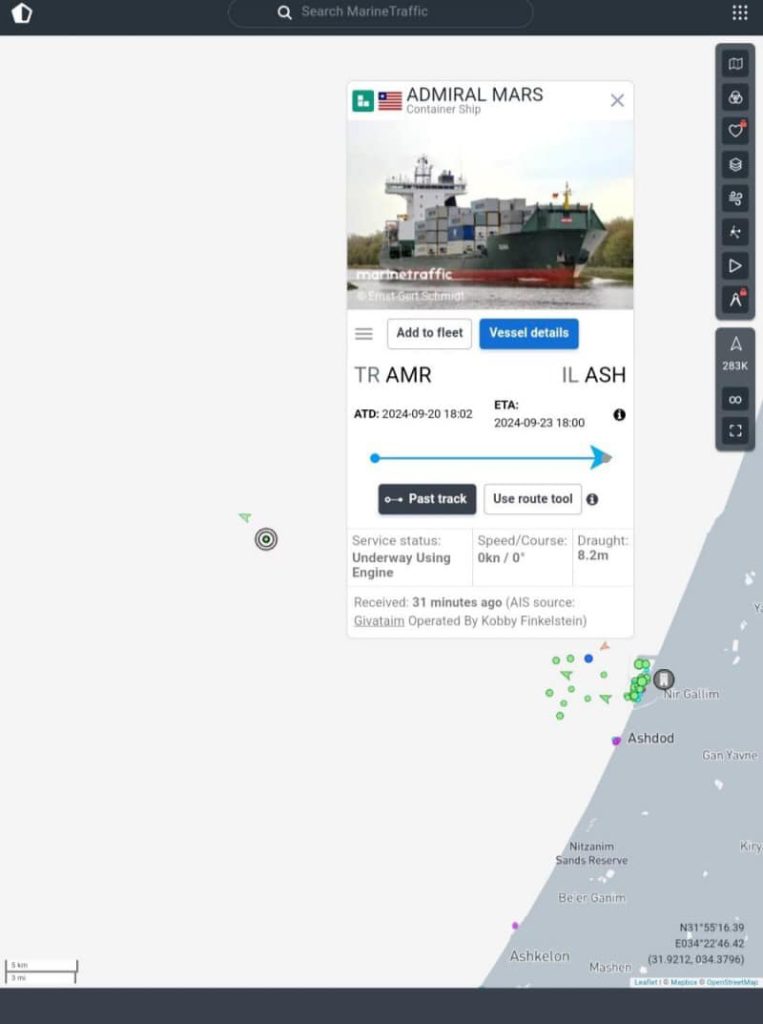Open My Fleets heart icon
The width and height of the screenshot is (763, 1024).
click(735, 131)
